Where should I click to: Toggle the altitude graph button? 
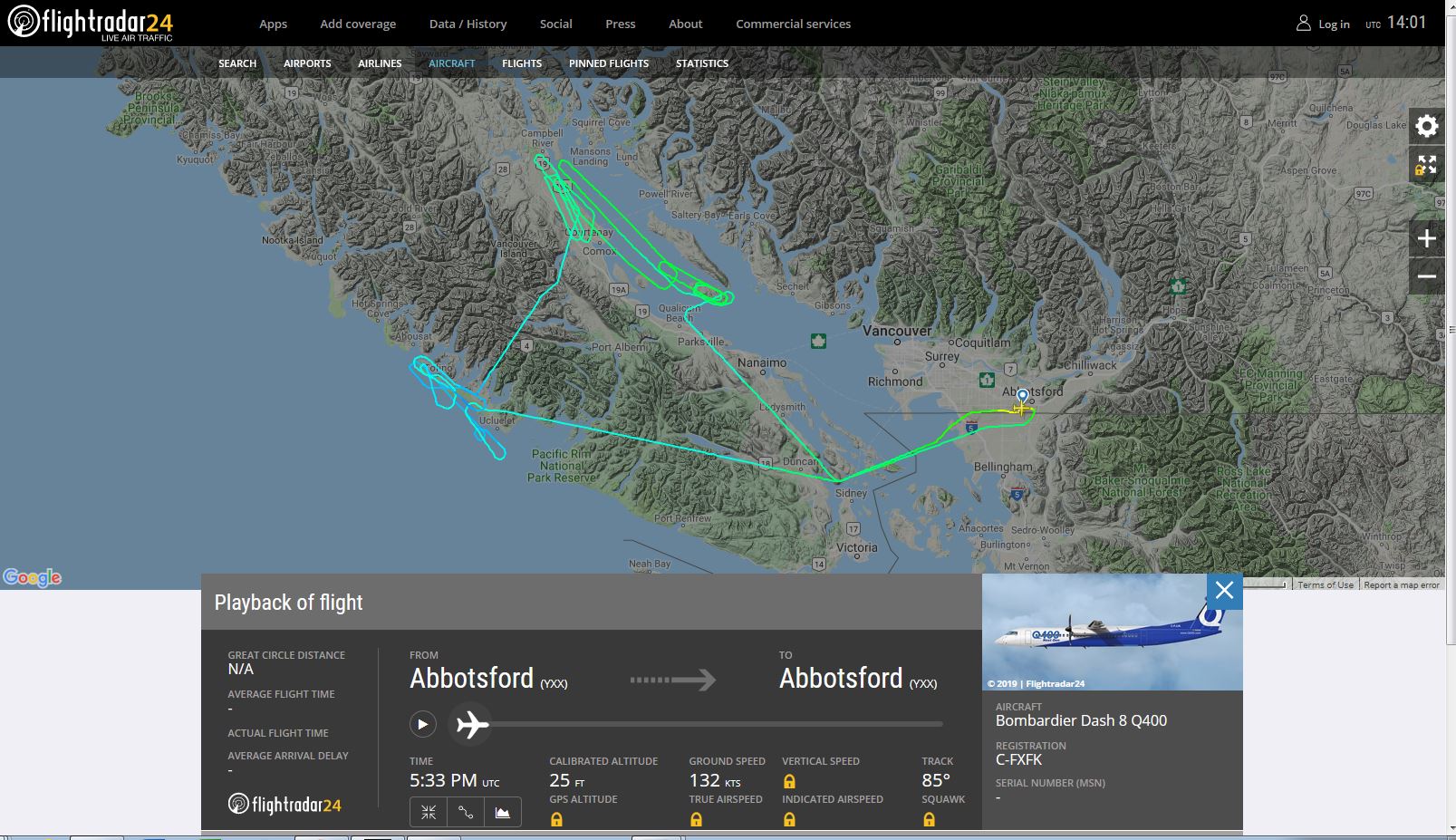click(x=503, y=812)
